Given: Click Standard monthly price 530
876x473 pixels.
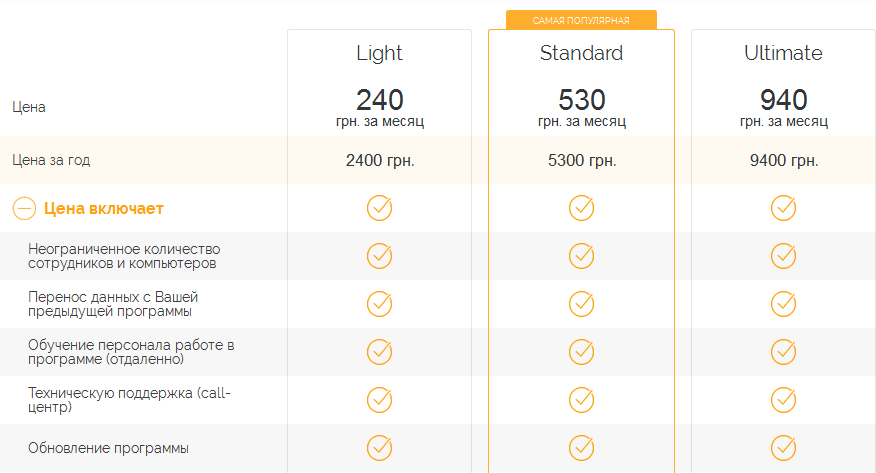Looking at the screenshot, I should pos(581,100).
